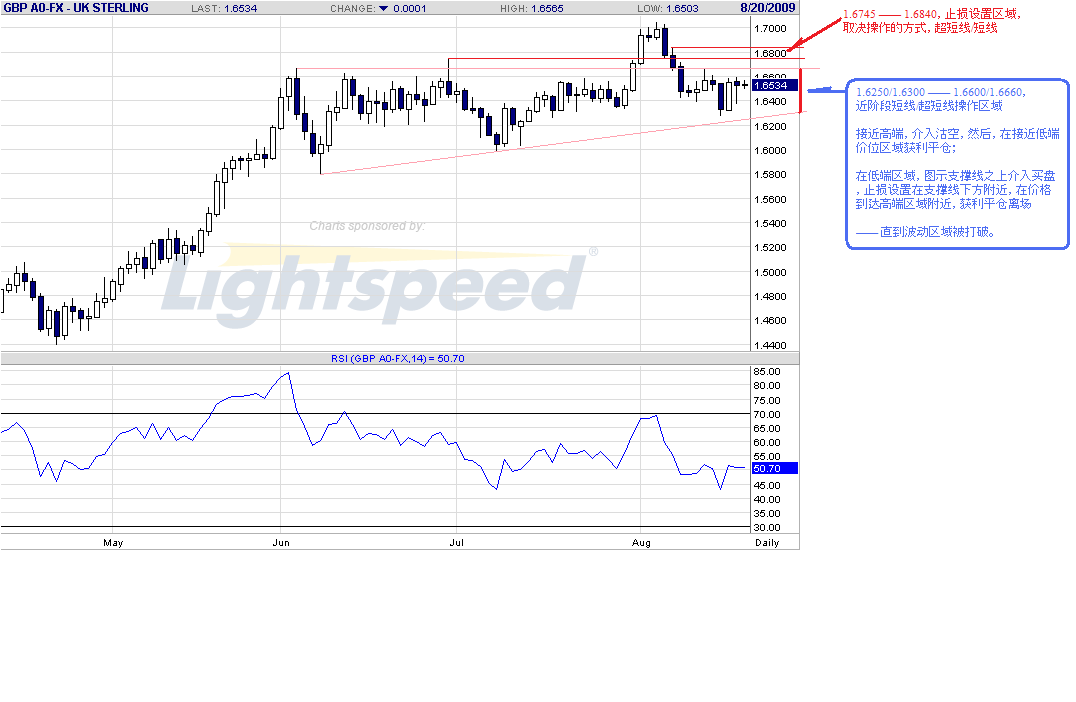The width and height of the screenshot is (1076, 702).
Task: Click the RSI 70.00 axis label
Action: [767, 414]
